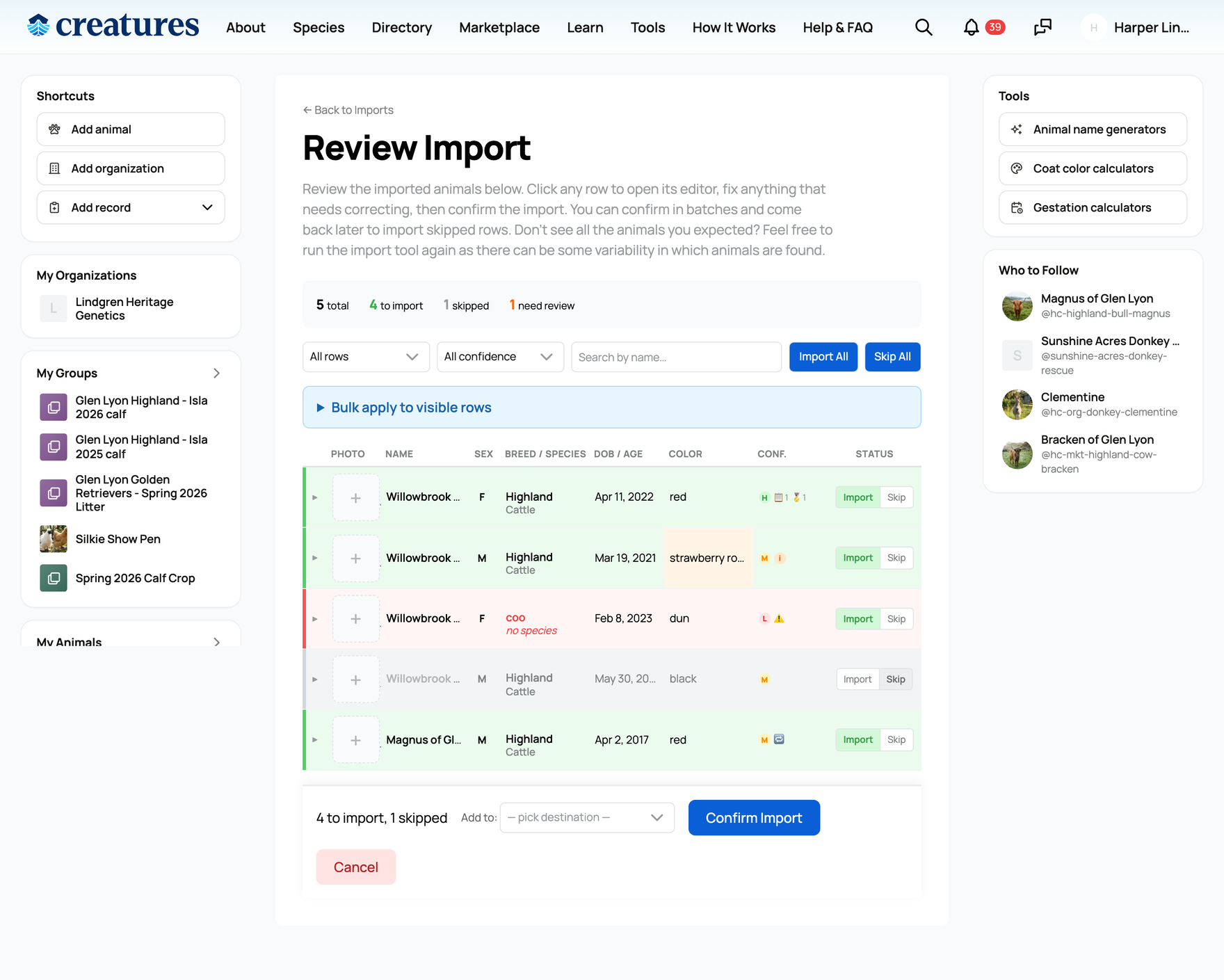The height and width of the screenshot is (980, 1224).
Task: Click the orange info icon on strawberry row
Action: pos(780,559)
